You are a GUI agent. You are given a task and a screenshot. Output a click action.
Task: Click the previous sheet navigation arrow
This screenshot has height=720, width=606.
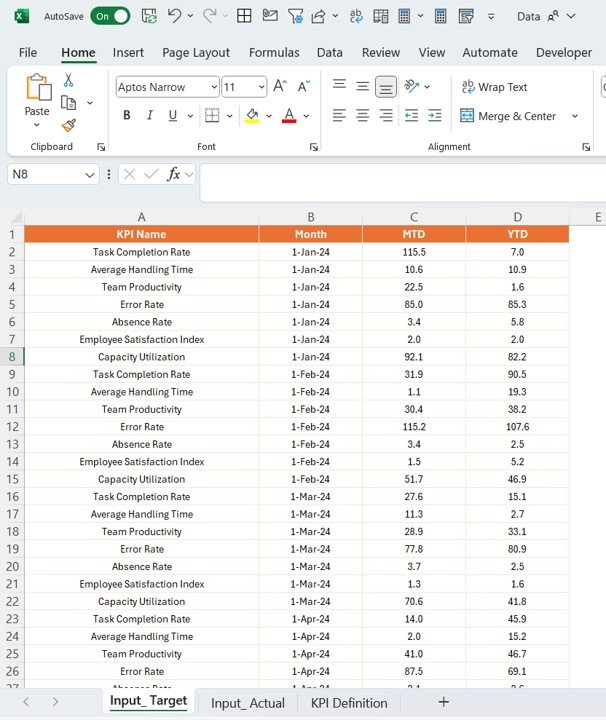26,702
